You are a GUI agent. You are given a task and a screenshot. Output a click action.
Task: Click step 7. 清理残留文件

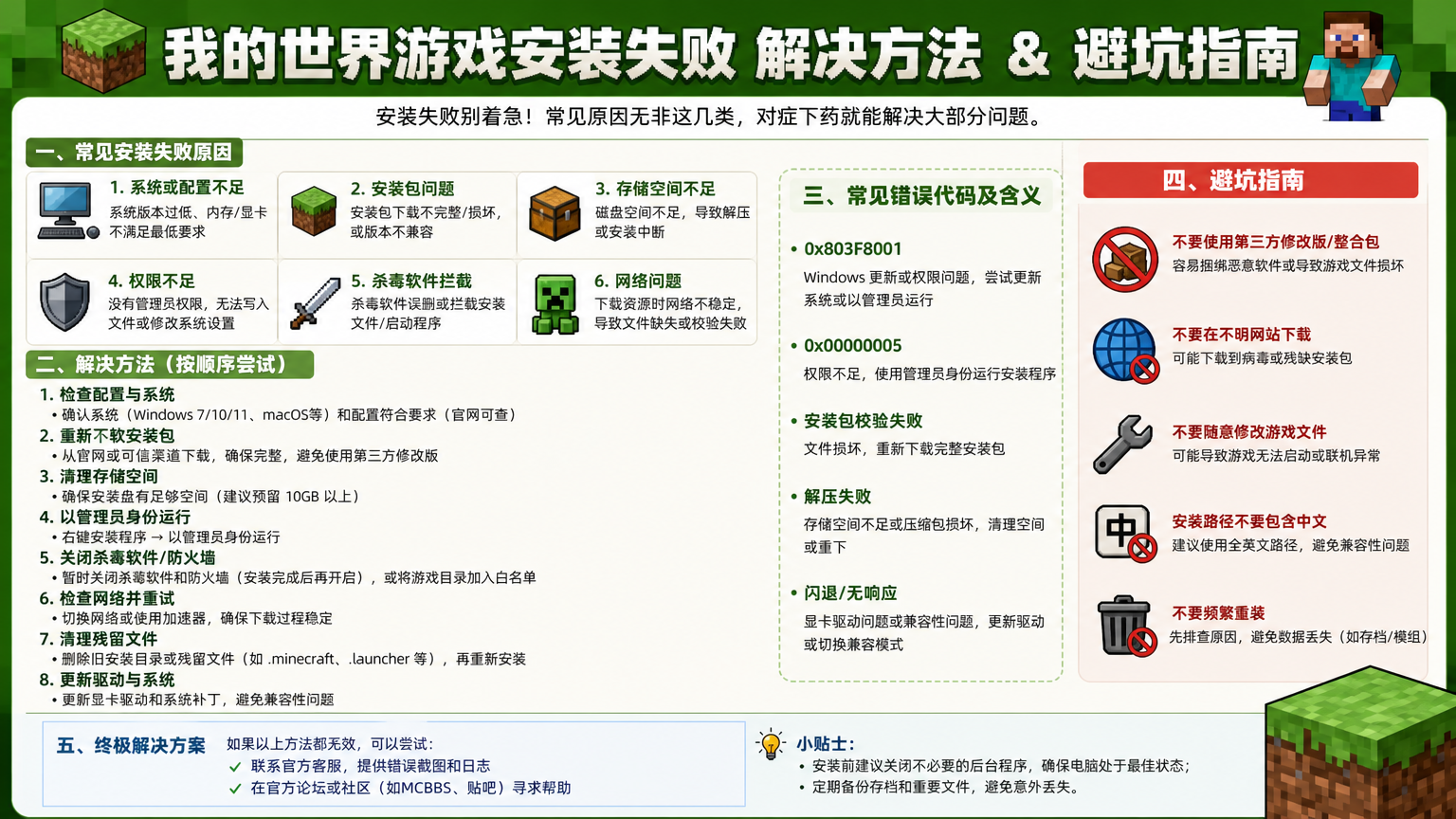tap(99, 639)
